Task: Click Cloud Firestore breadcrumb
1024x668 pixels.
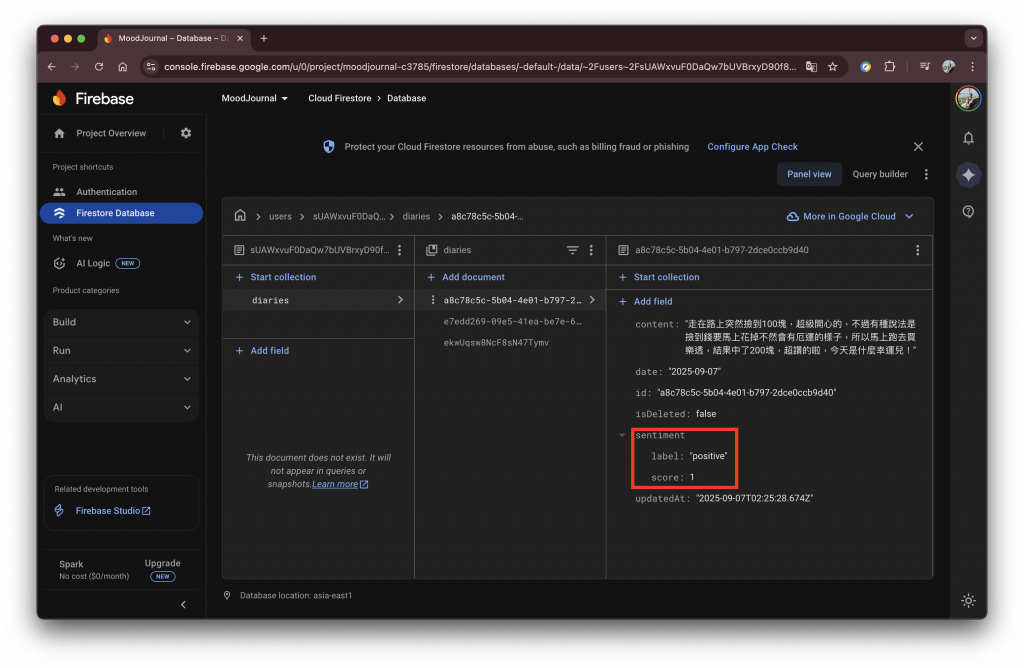Action: 340,99
